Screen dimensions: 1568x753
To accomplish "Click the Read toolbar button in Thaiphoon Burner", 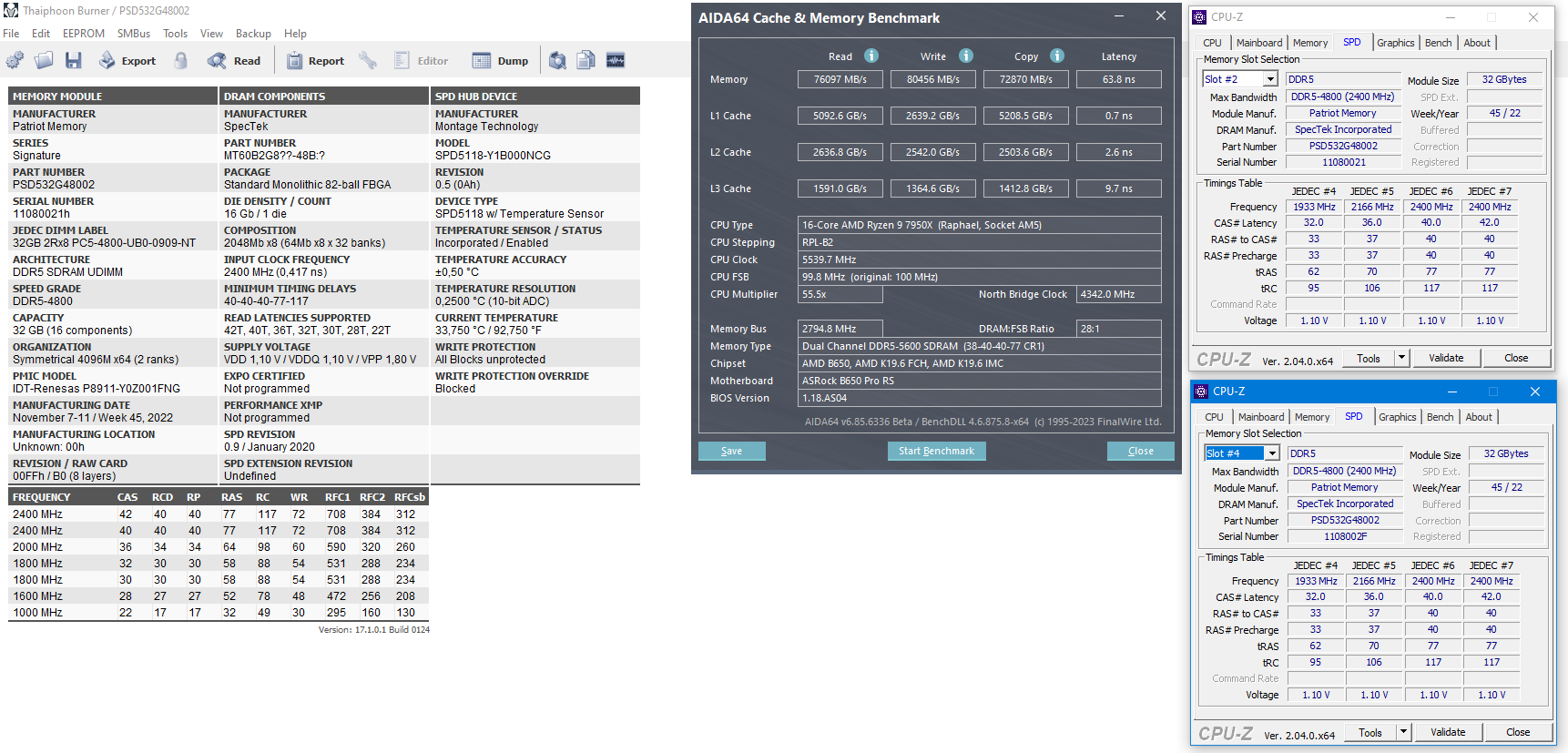I will pos(235,60).
